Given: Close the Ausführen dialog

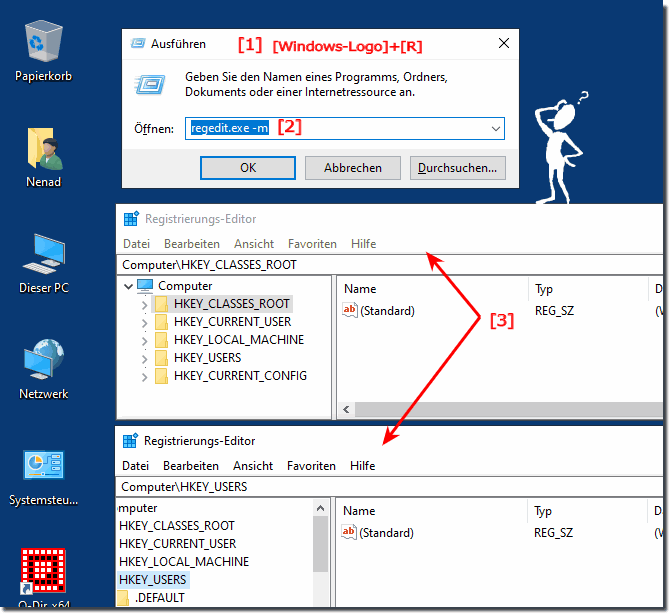Looking at the screenshot, I should pos(504,43).
